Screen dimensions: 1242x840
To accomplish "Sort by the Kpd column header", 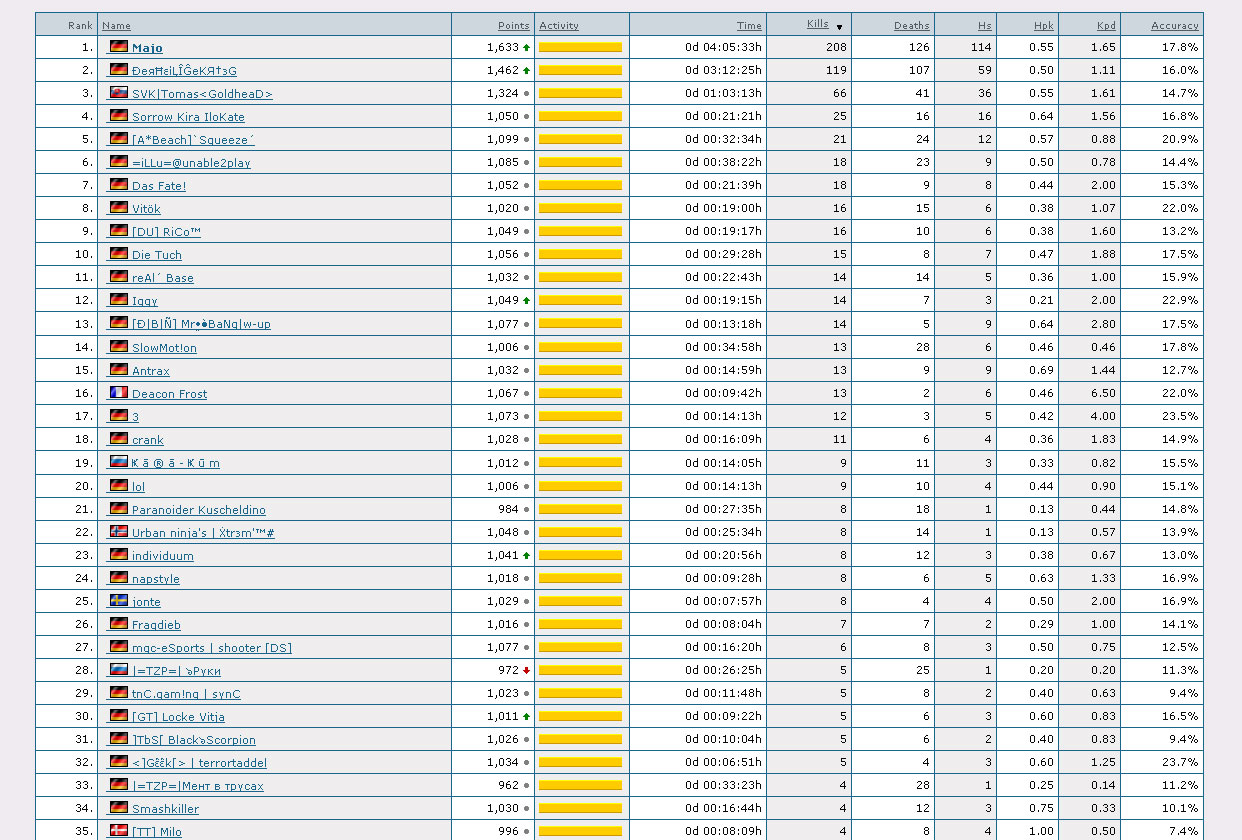I will 1105,25.
